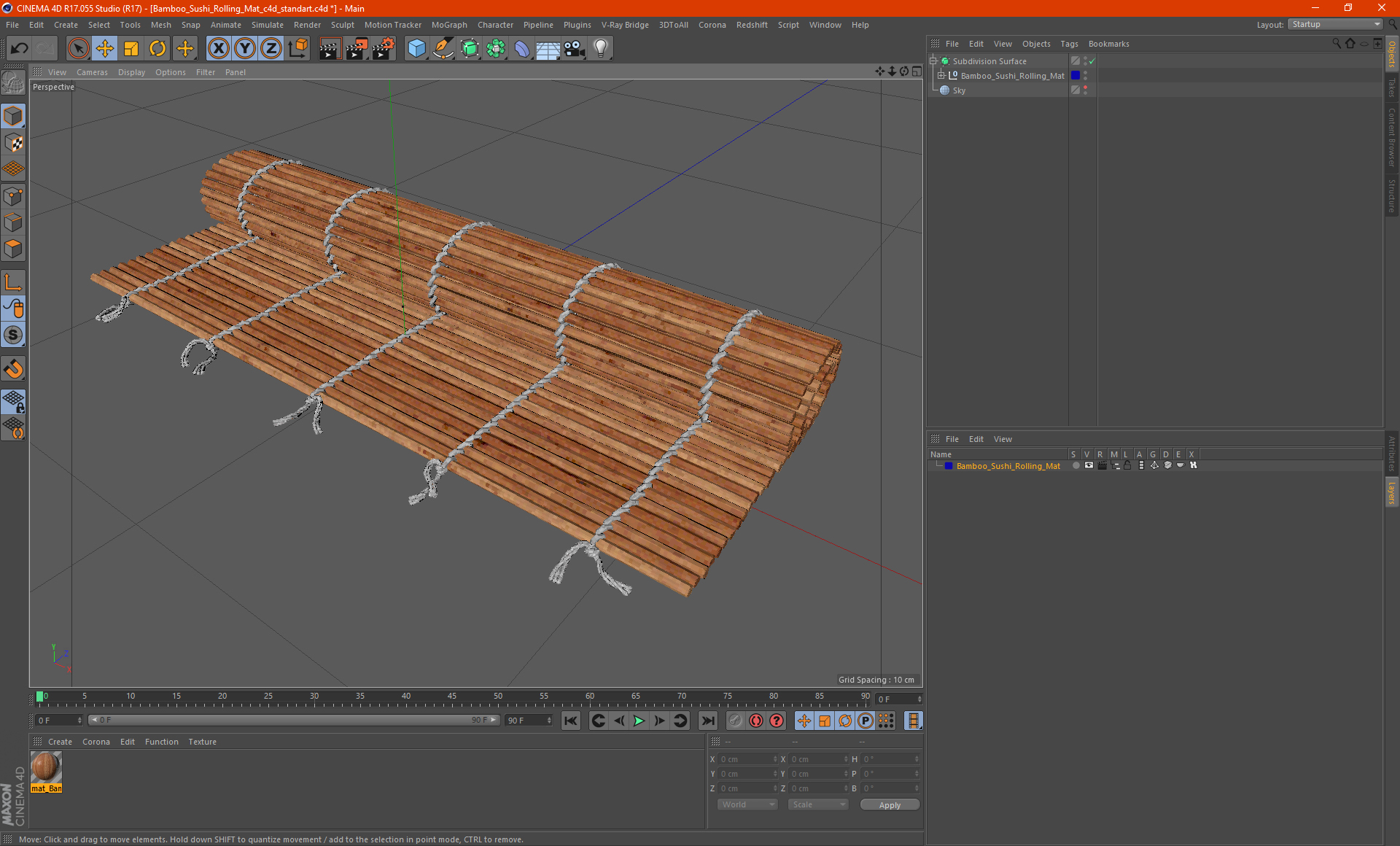Open the Deformer (bend) icon

tap(522, 48)
